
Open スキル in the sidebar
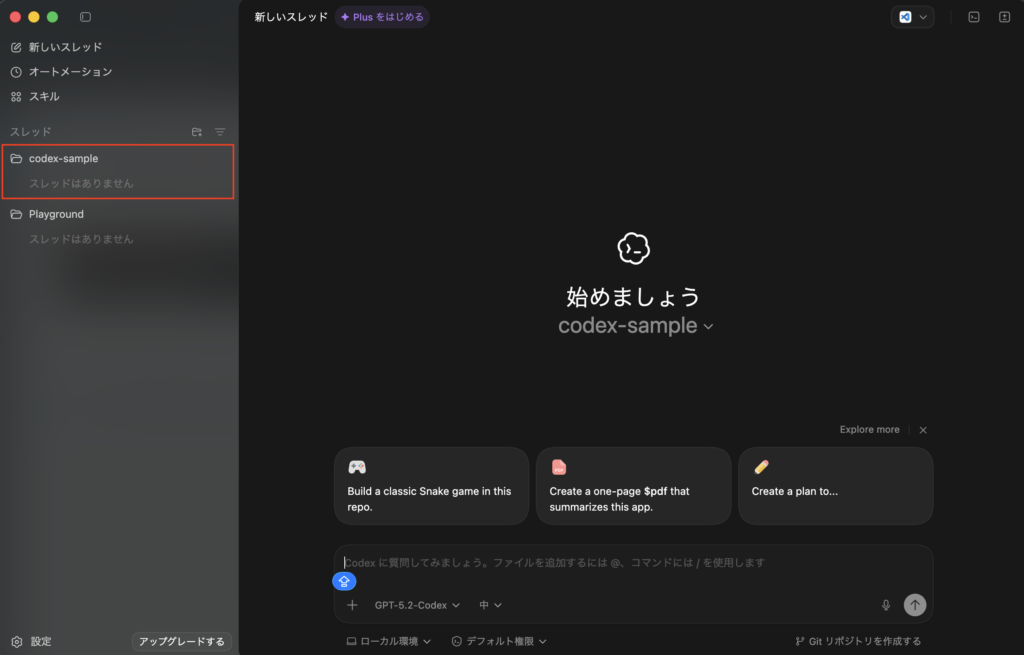[x=44, y=97]
